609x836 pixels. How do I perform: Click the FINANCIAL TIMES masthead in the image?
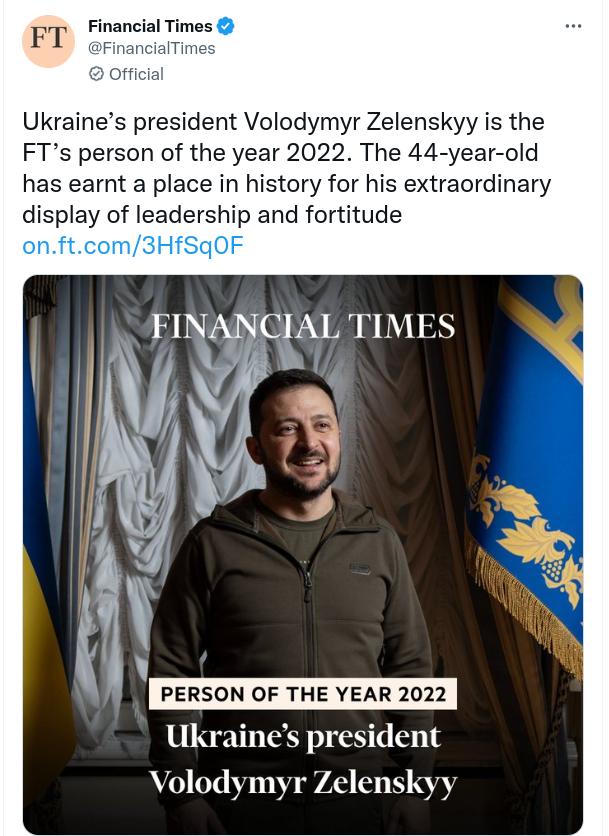coord(303,327)
